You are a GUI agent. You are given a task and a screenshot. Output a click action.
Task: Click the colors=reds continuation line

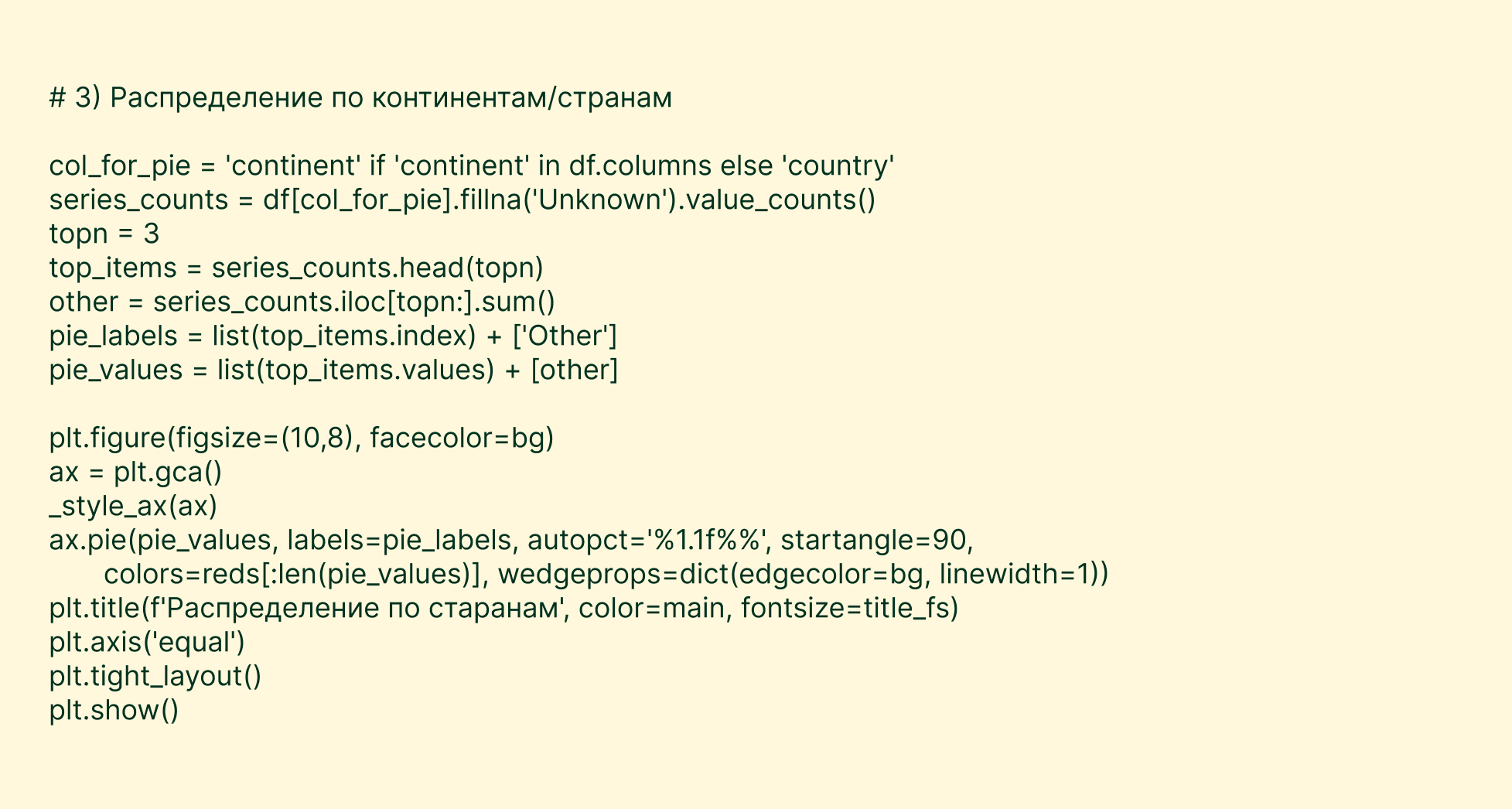606,575
